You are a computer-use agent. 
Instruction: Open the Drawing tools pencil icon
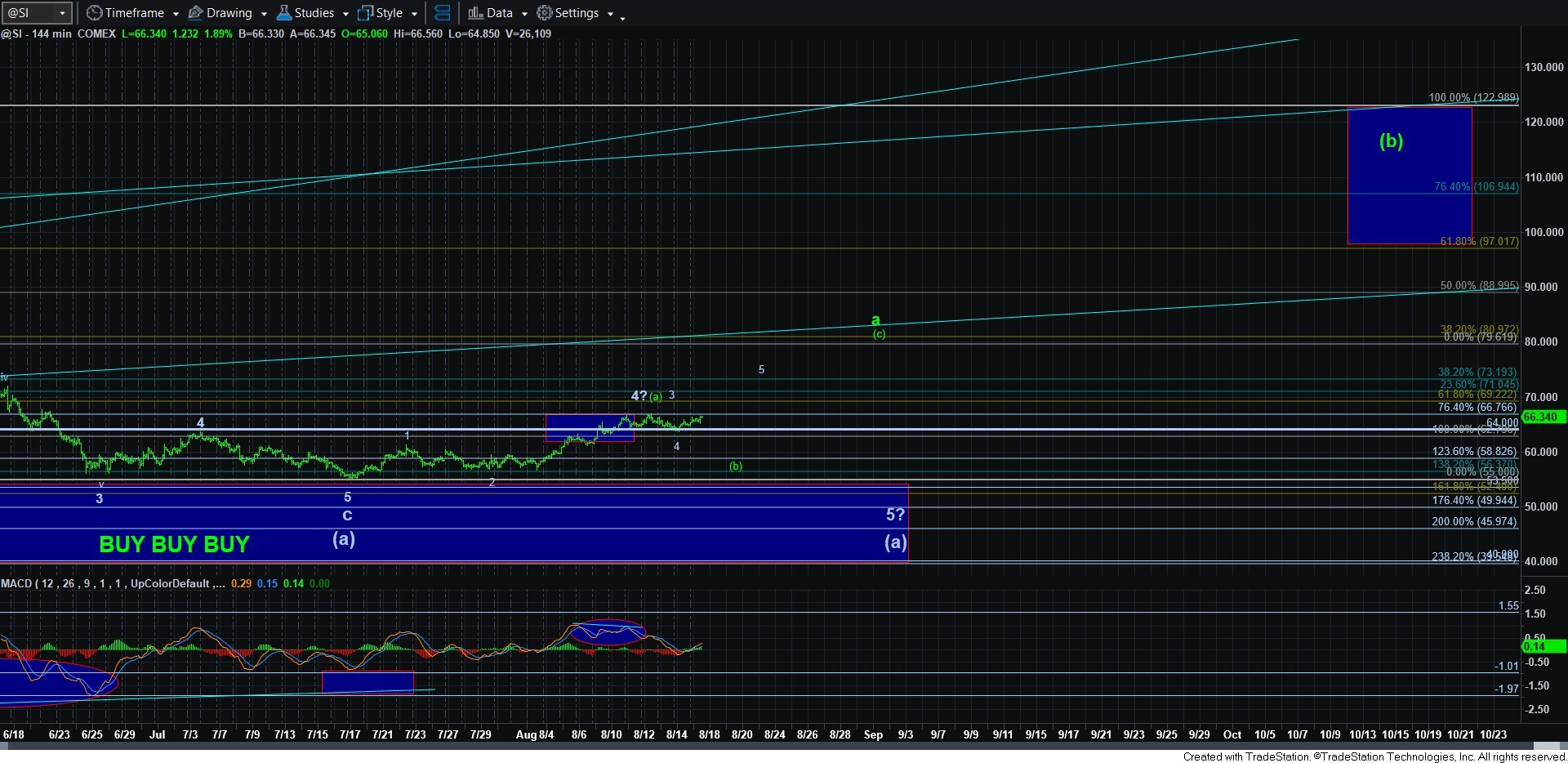pos(195,13)
